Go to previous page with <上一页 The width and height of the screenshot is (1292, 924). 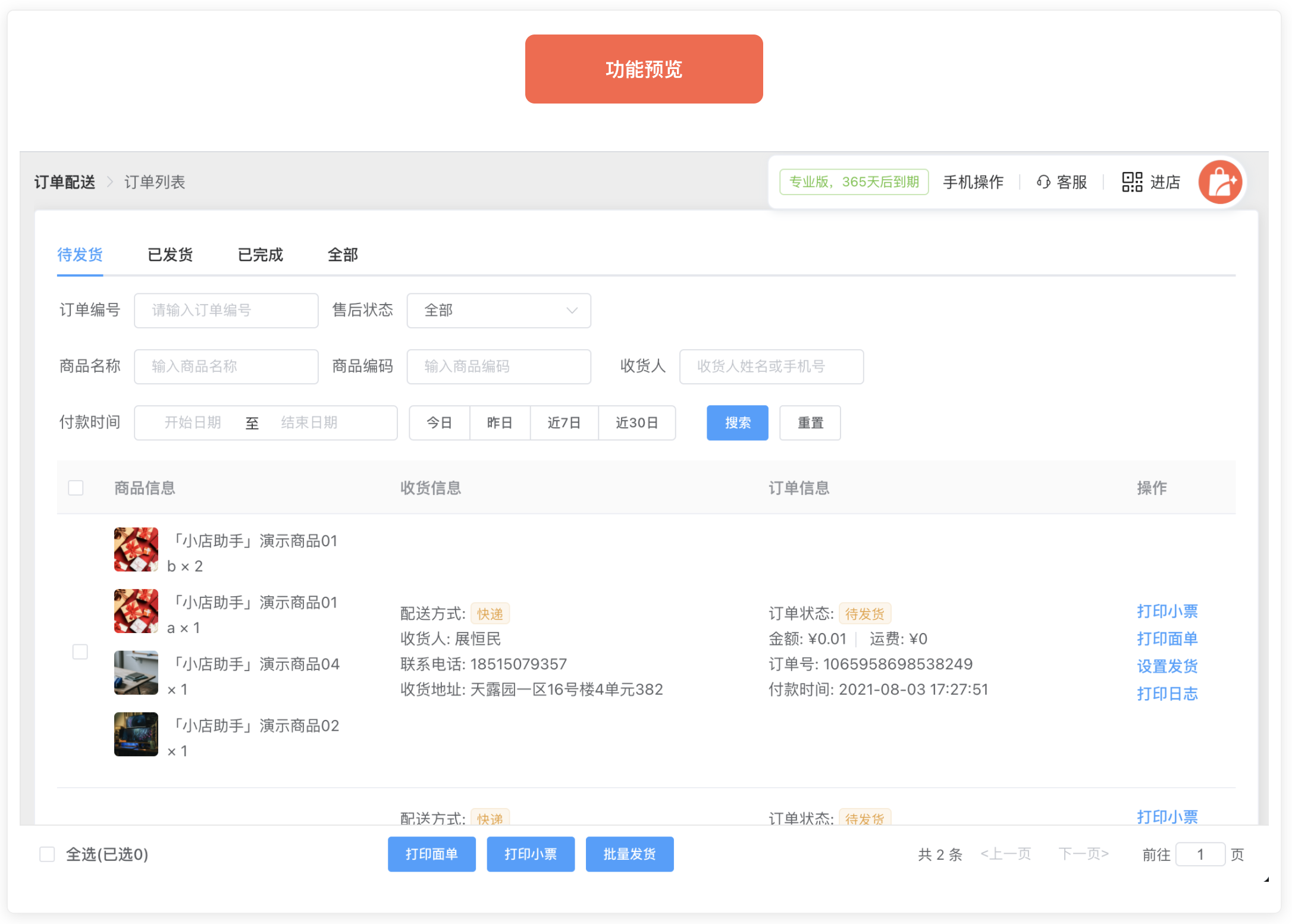click(1005, 855)
